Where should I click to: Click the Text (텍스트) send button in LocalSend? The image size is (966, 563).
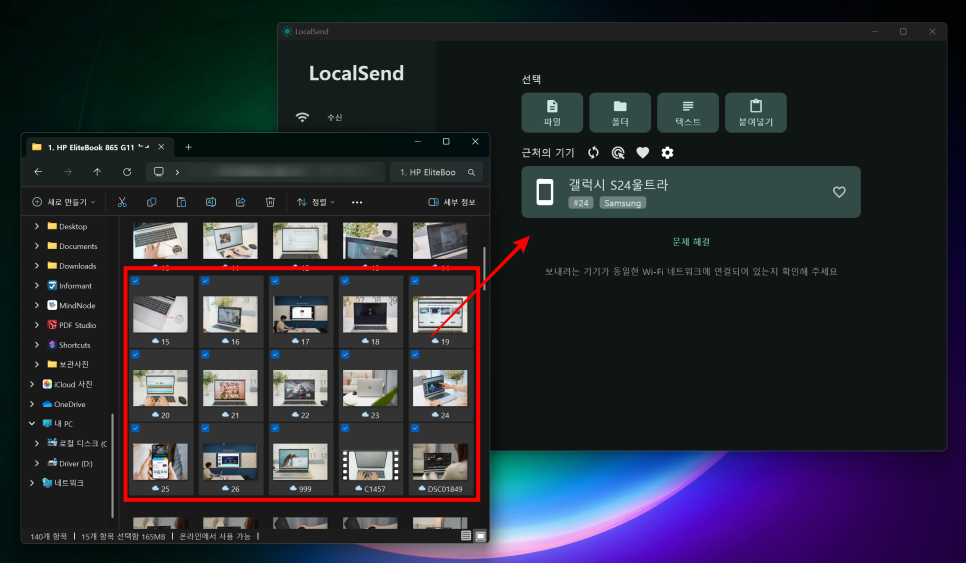point(688,113)
